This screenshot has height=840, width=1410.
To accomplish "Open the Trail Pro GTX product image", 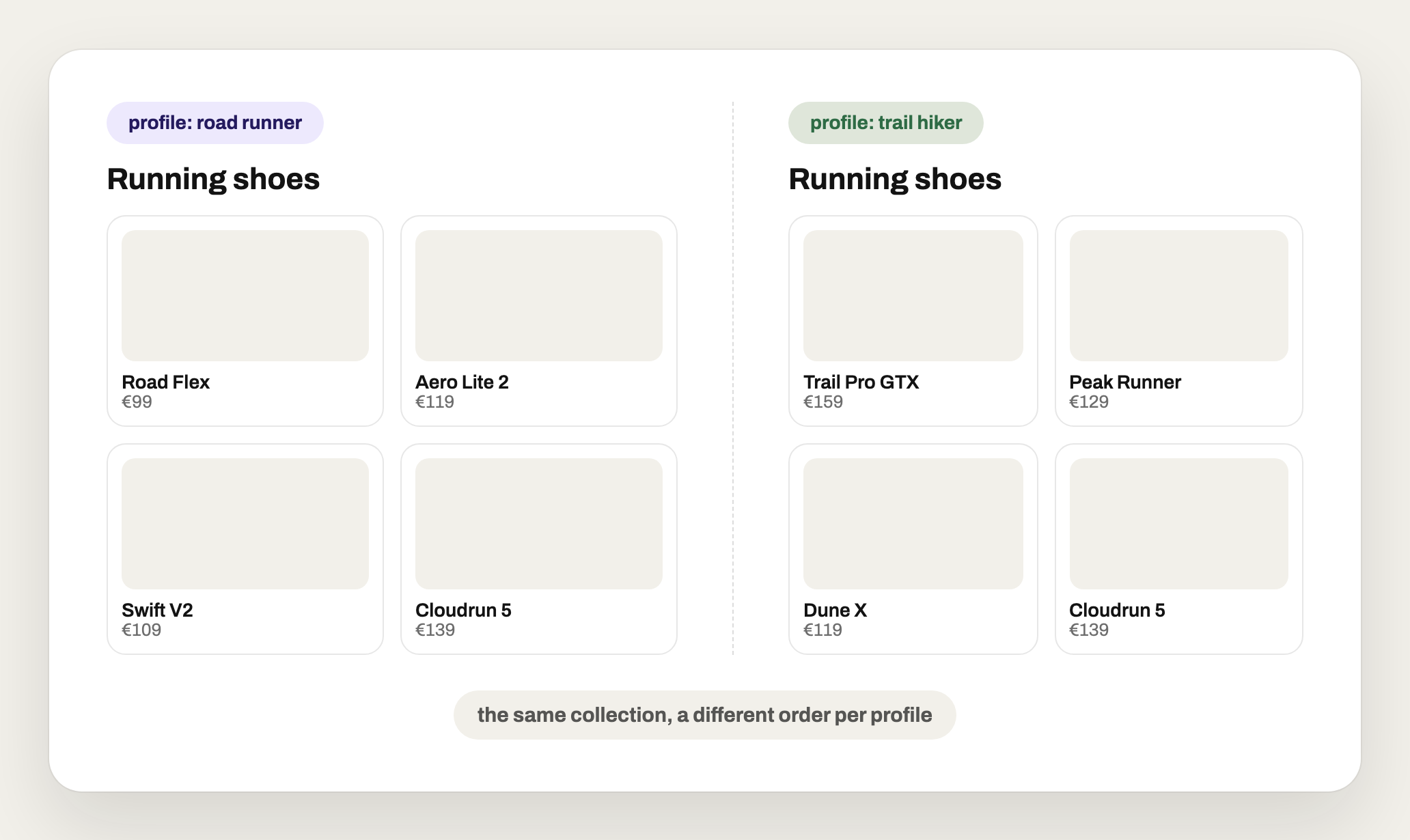I will point(913,296).
